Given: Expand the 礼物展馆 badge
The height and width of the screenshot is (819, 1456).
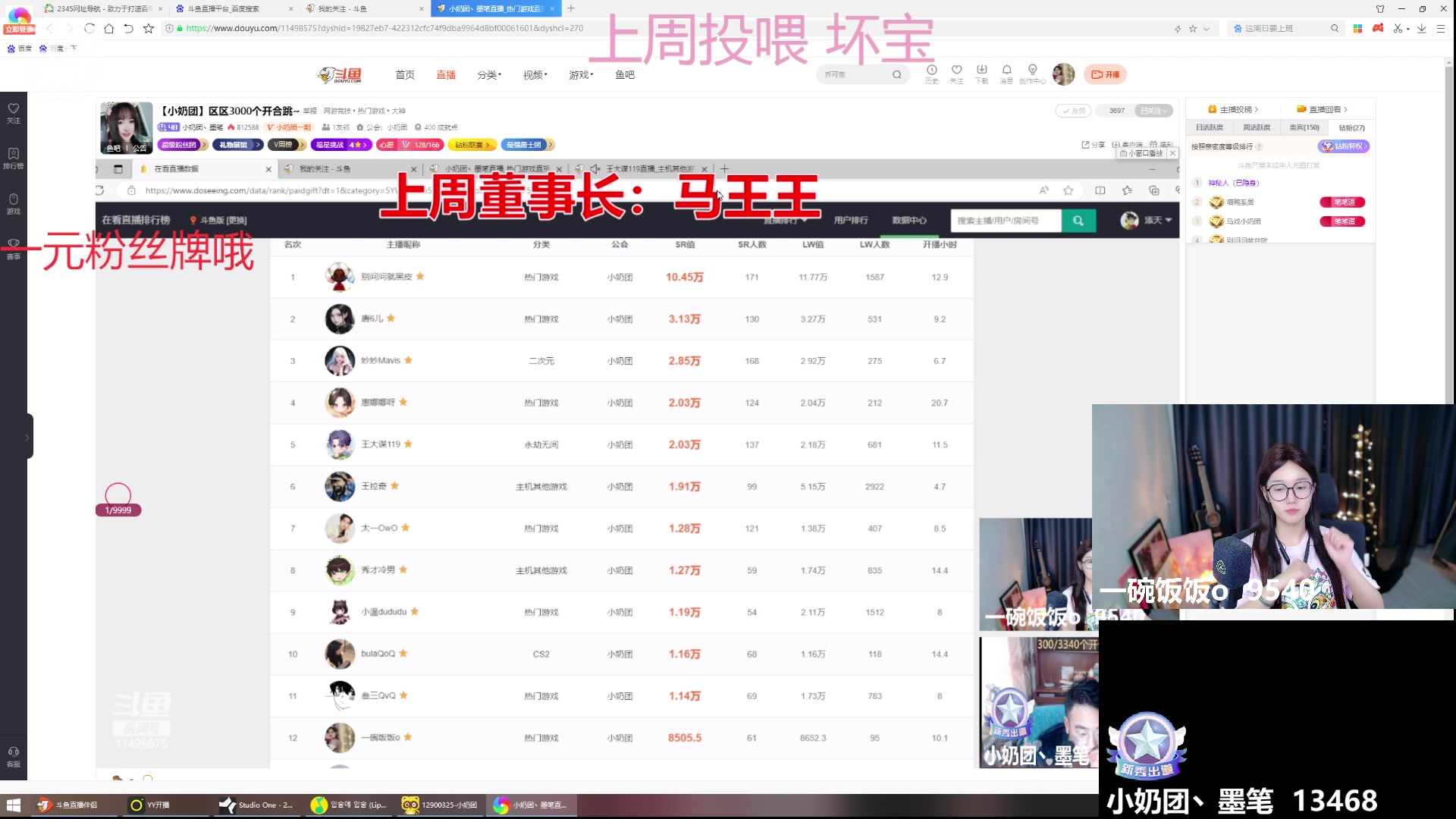Looking at the screenshot, I should click(x=237, y=145).
